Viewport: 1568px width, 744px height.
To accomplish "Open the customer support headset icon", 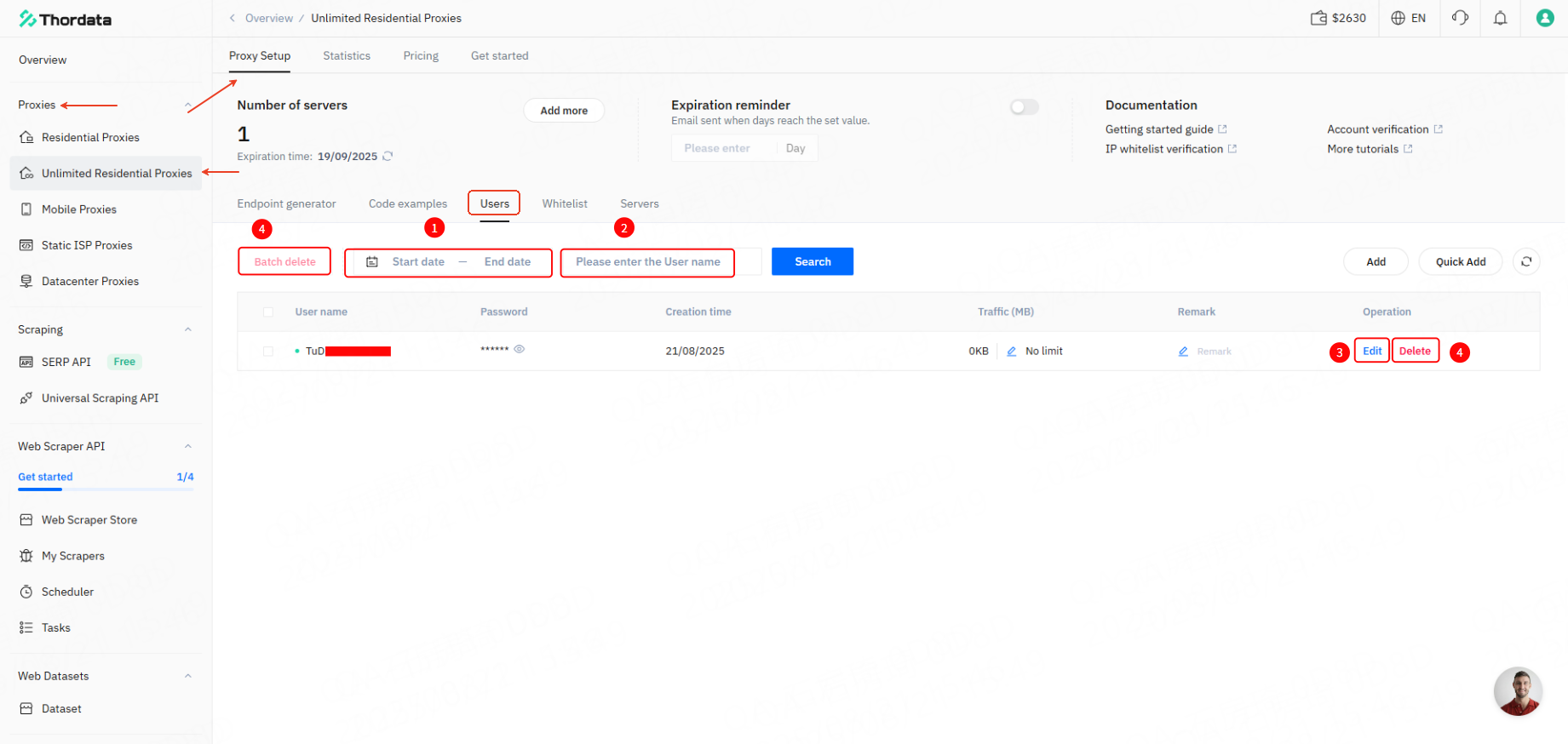I will 1460,18.
